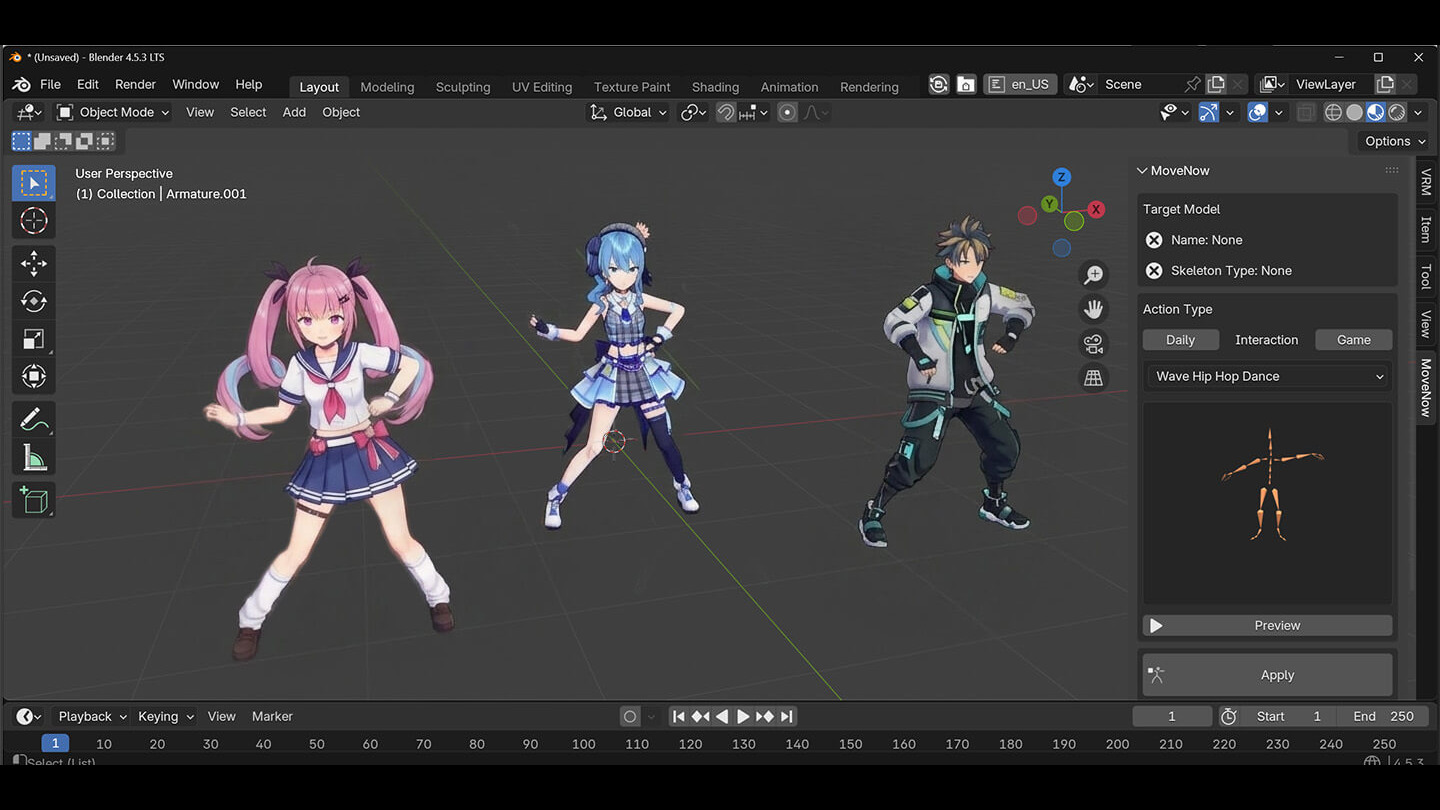Switch to the Animation workspace tab

(789, 87)
